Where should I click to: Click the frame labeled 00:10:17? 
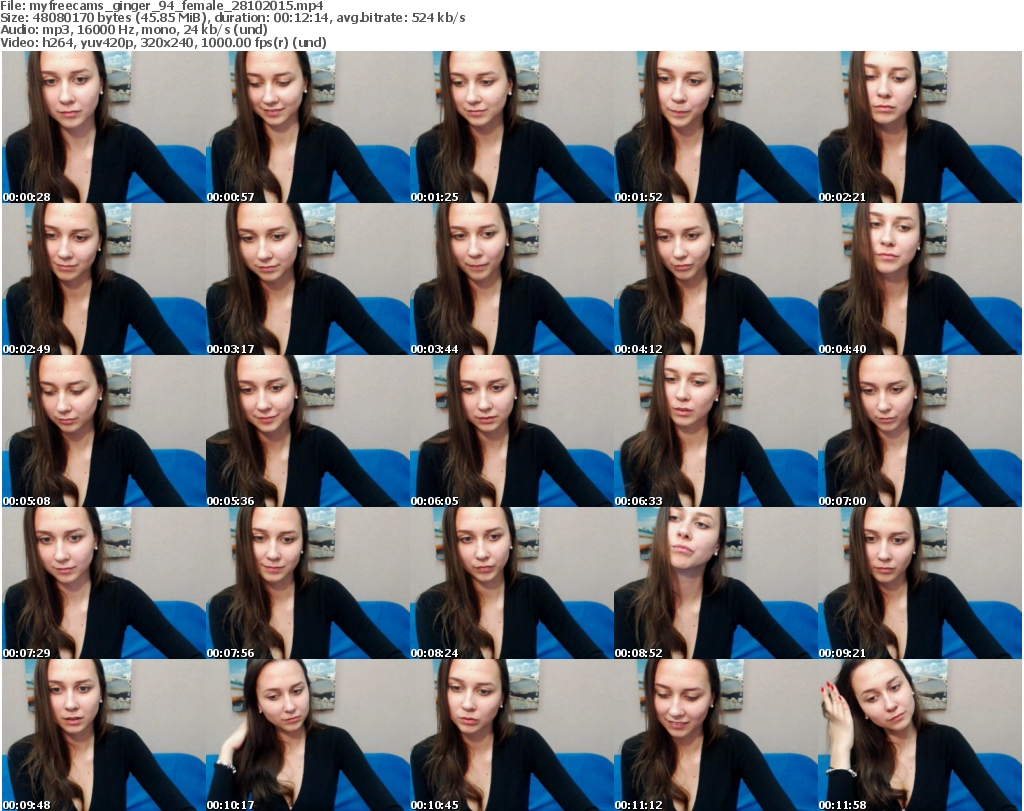pyautogui.click(x=308, y=735)
